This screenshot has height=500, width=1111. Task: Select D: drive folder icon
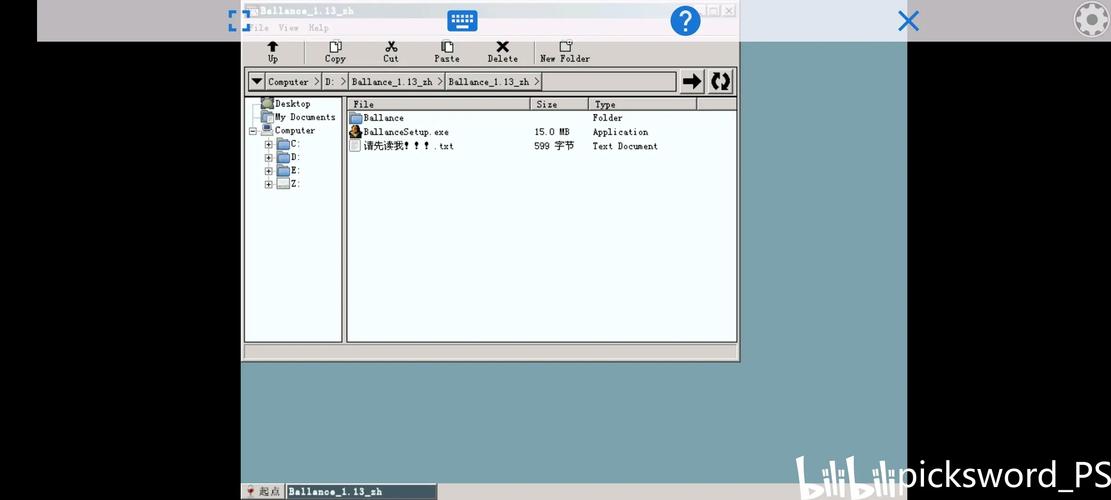tap(283, 158)
